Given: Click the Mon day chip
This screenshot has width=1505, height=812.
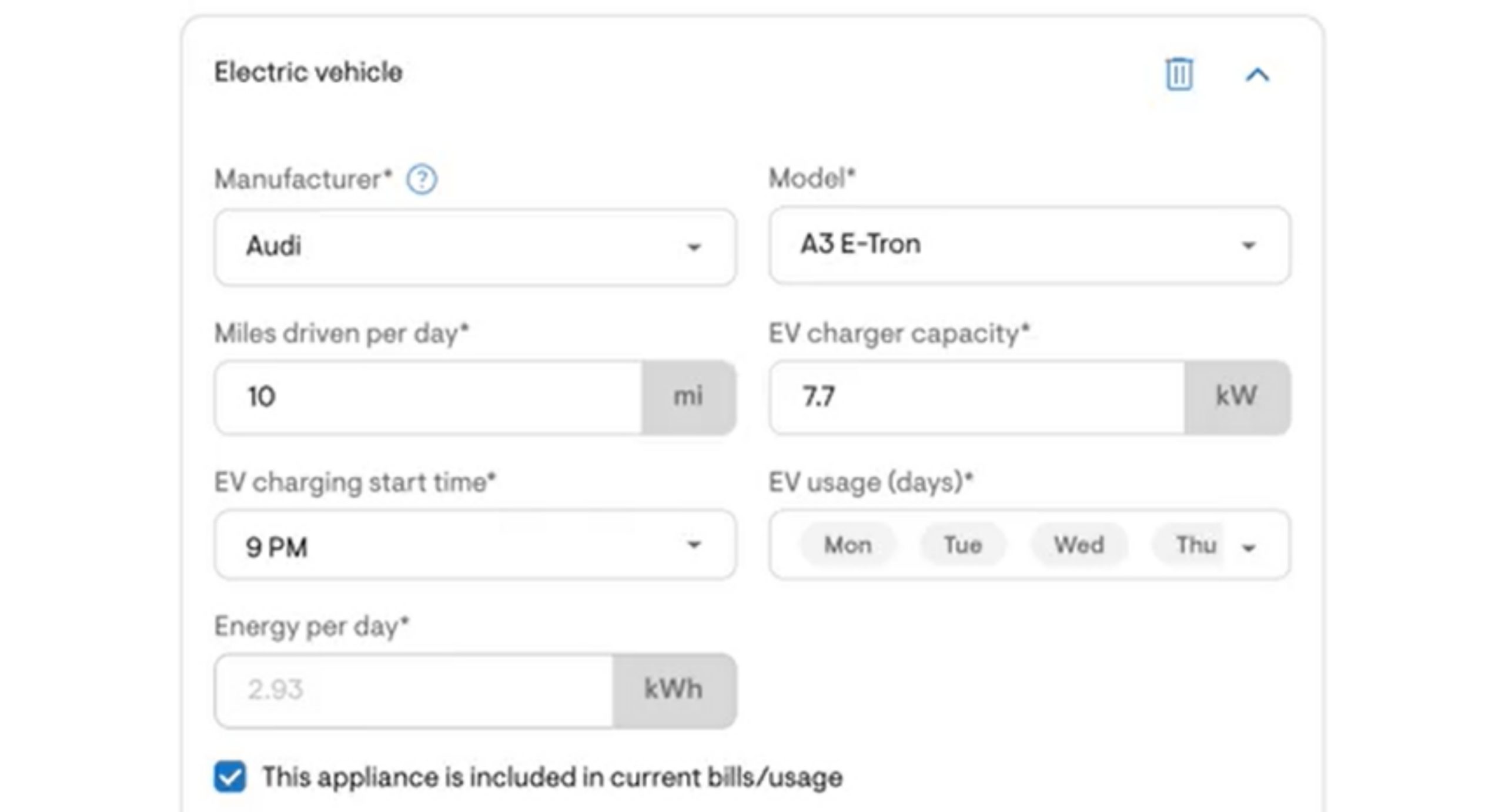Looking at the screenshot, I should pyautogui.click(x=848, y=545).
